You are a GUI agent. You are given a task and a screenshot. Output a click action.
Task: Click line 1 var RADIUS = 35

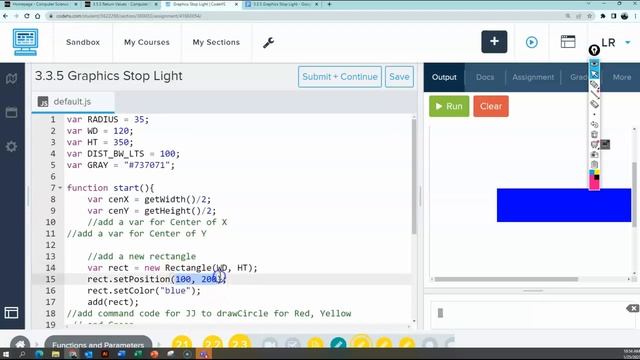(108, 120)
